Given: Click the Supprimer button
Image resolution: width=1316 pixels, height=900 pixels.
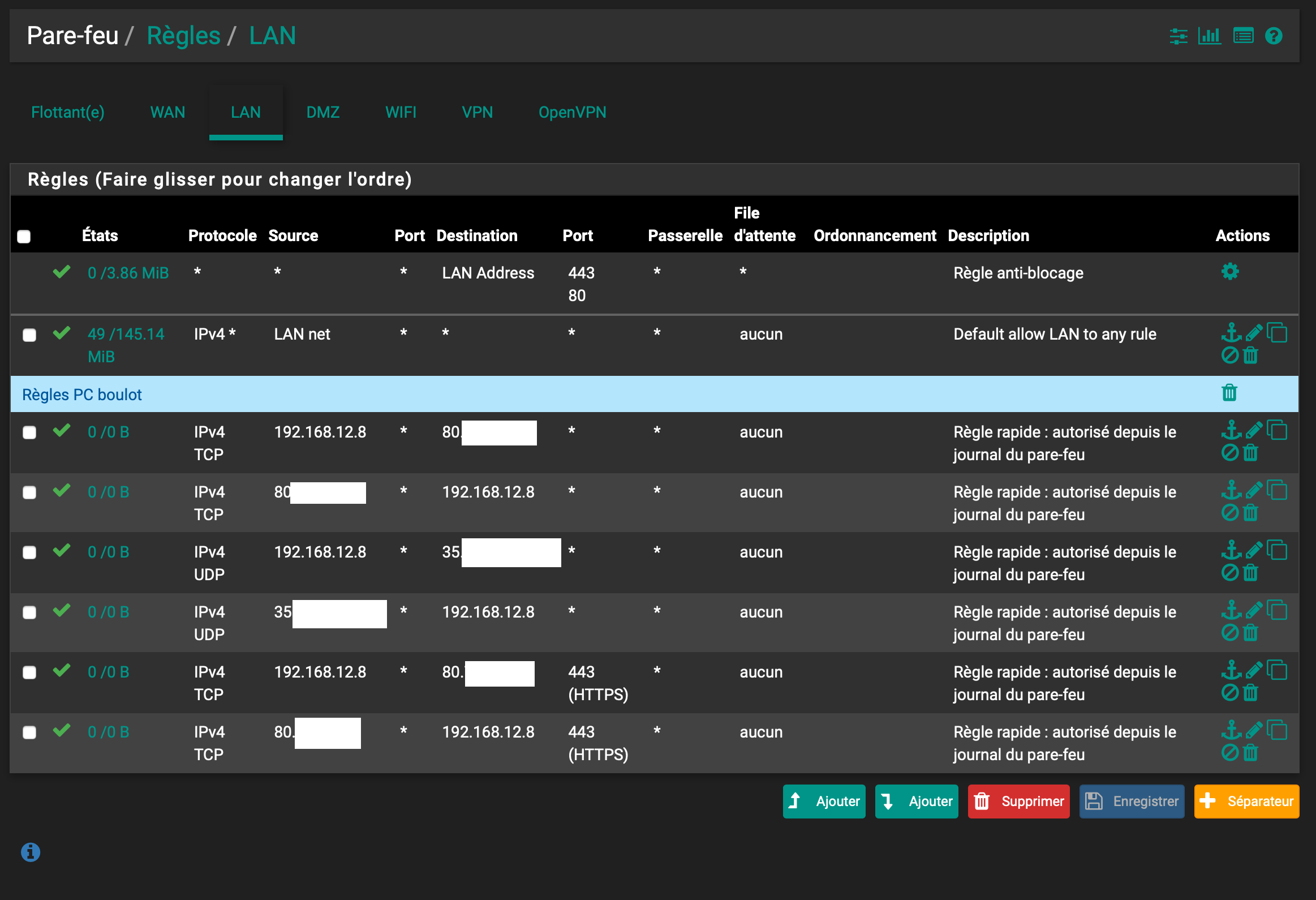Looking at the screenshot, I should 1018,801.
